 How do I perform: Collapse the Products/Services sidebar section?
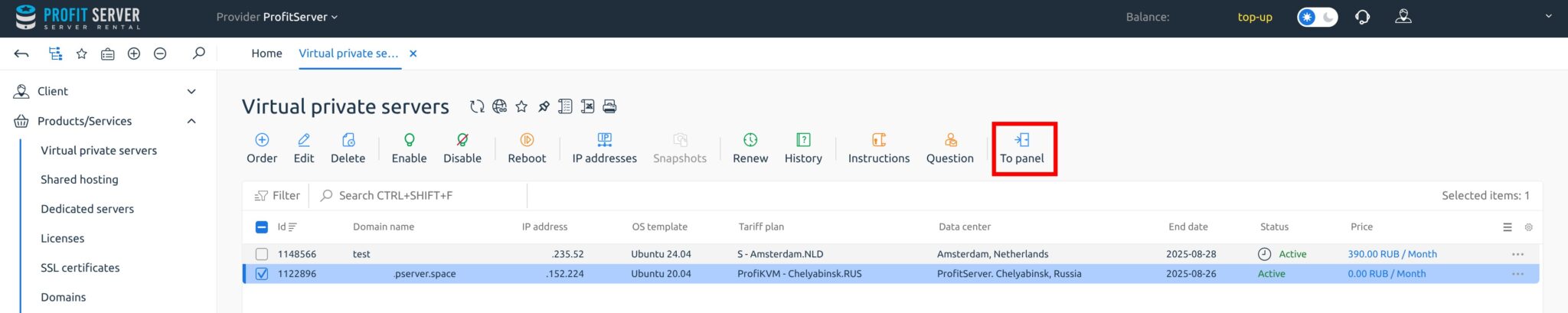[191, 121]
